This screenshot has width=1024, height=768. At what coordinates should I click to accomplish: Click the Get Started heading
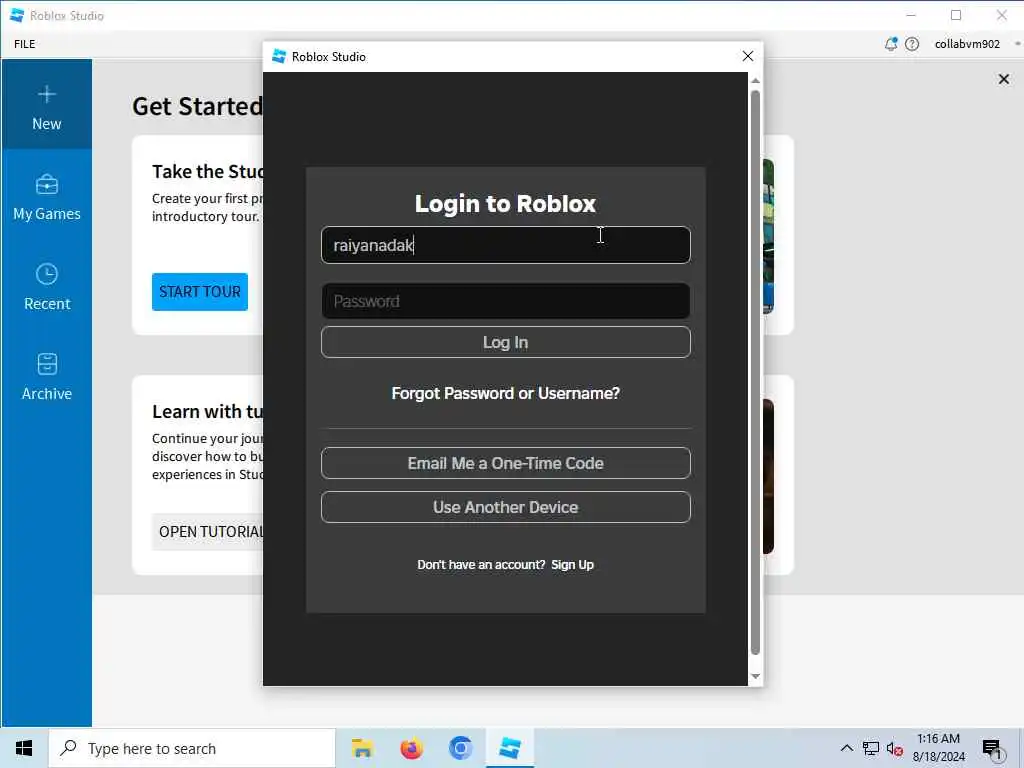tap(197, 106)
